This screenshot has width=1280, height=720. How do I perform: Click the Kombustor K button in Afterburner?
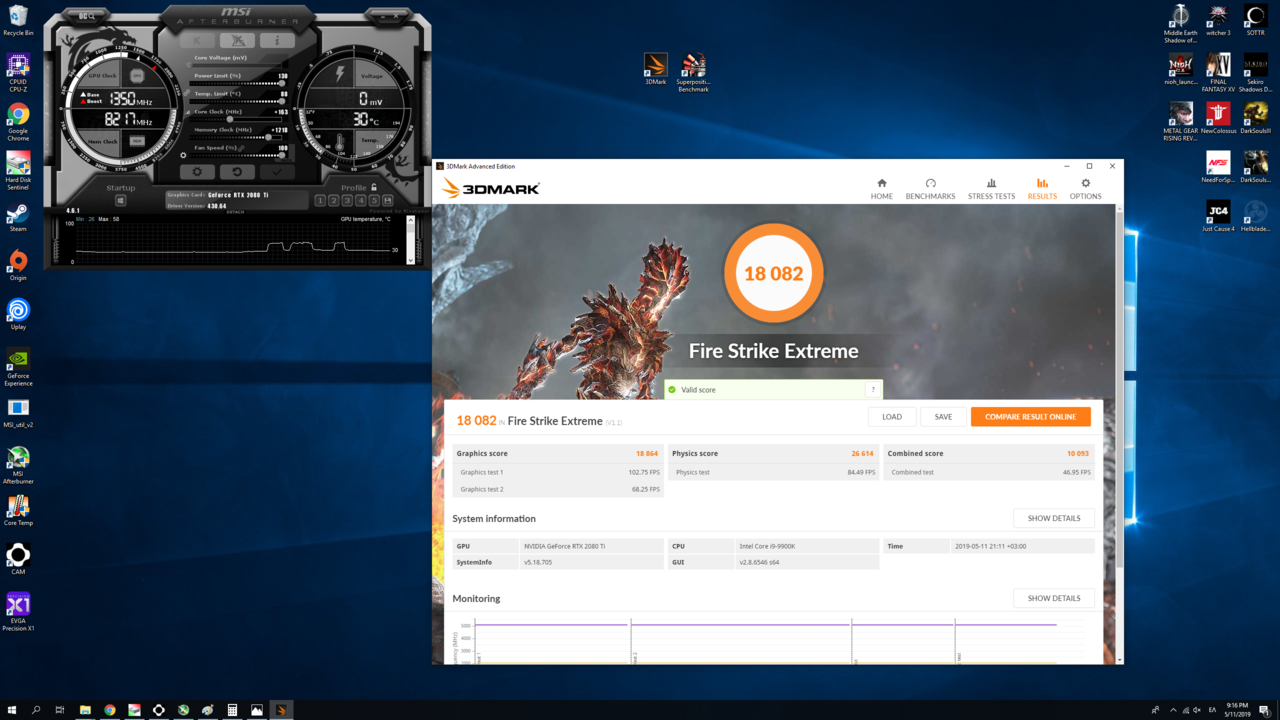(x=197, y=40)
